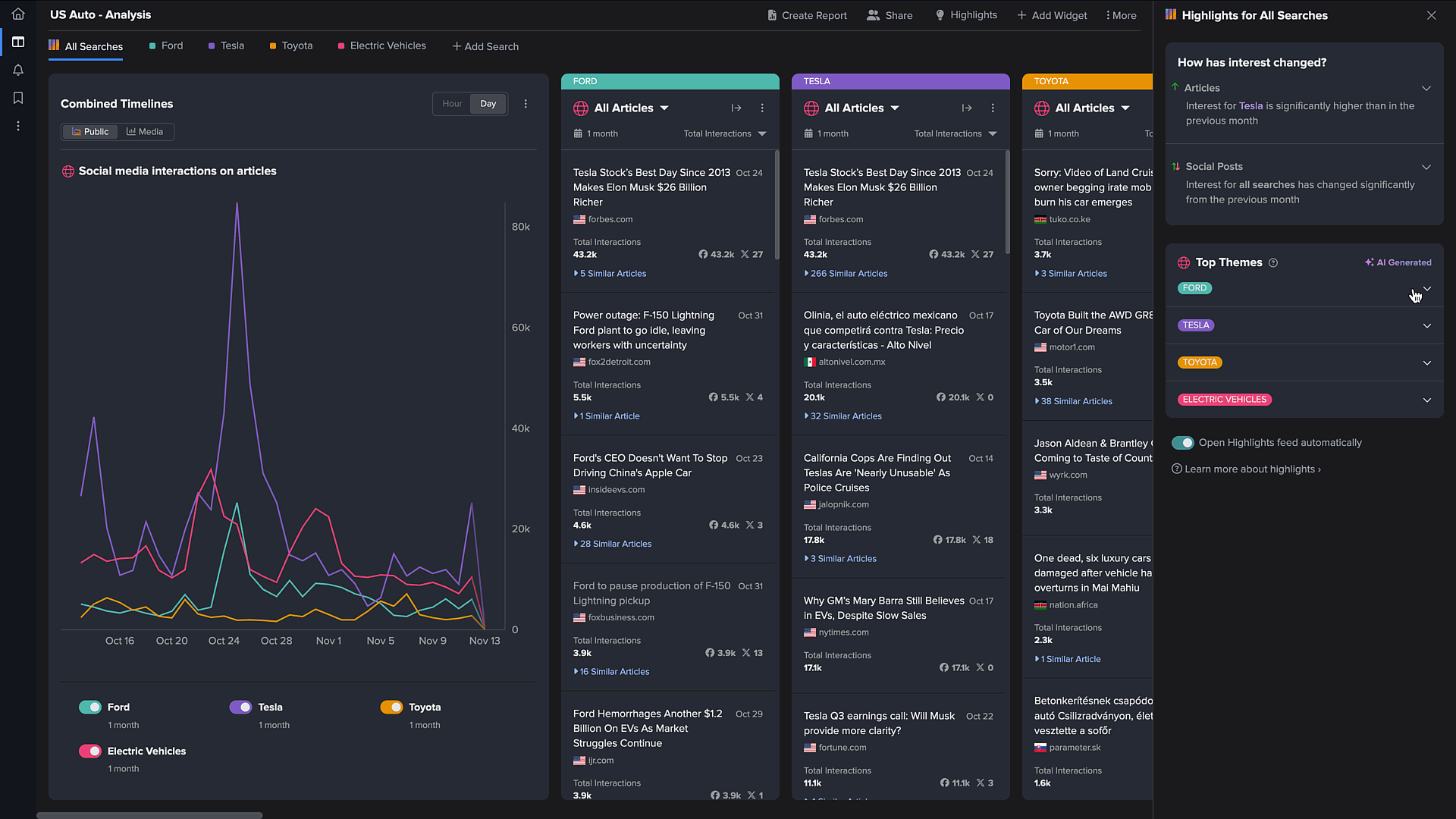The height and width of the screenshot is (819, 1456).
Task: Open Combined Timelines three-dot menu
Action: tap(526, 104)
